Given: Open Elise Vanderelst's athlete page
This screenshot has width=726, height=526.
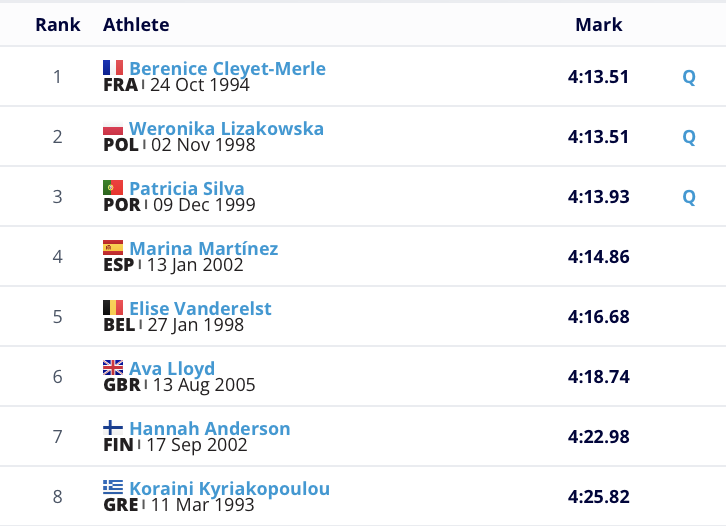Looking at the screenshot, I should tap(200, 309).
